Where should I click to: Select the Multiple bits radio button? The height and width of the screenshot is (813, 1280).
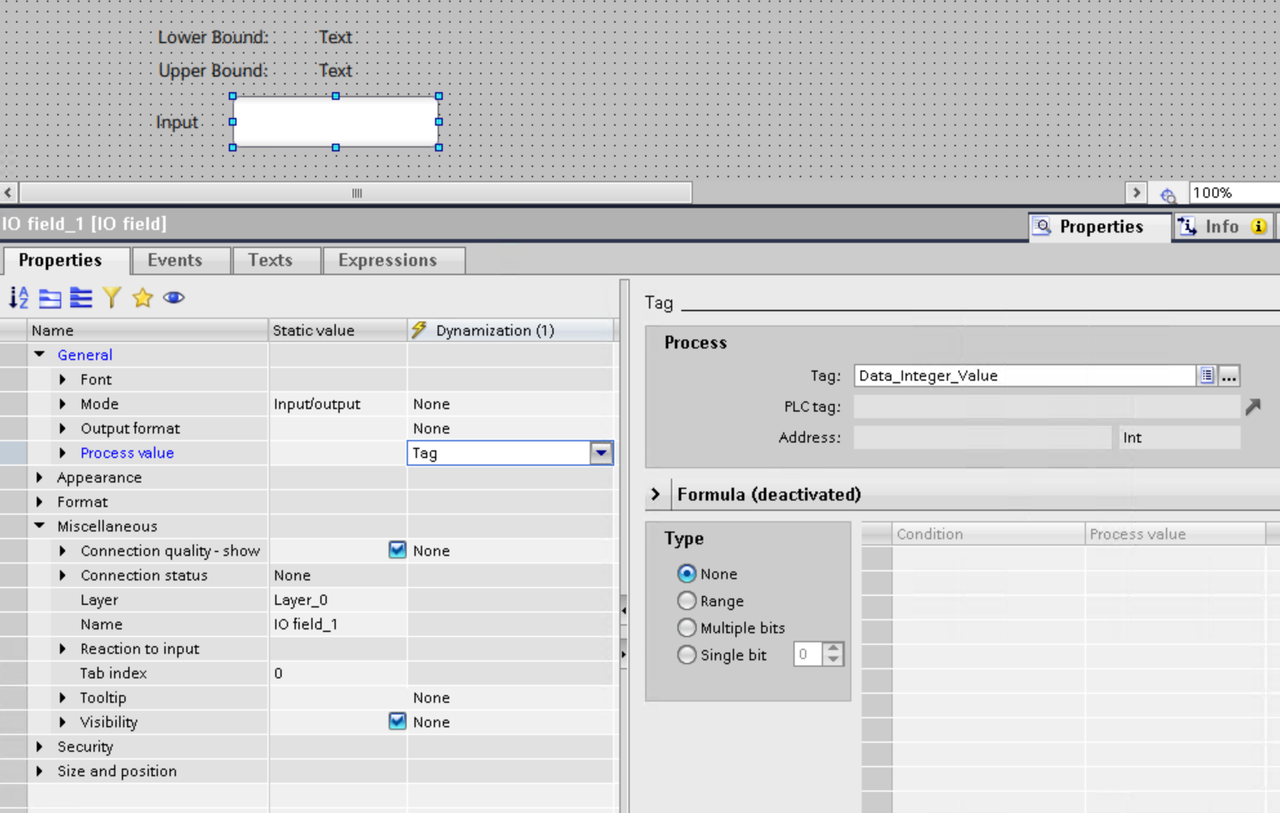686,628
